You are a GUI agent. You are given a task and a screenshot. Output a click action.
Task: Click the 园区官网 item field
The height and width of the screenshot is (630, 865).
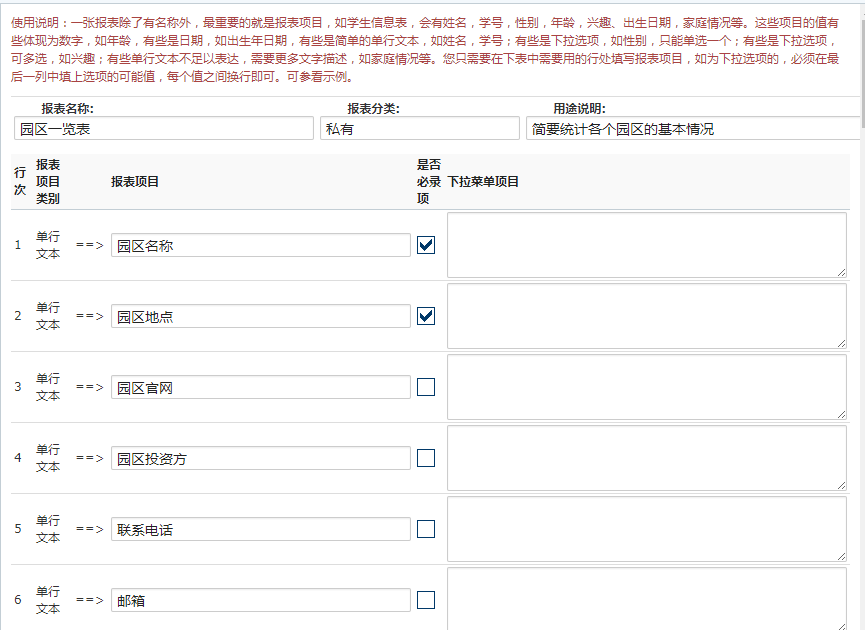click(x=260, y=387)
